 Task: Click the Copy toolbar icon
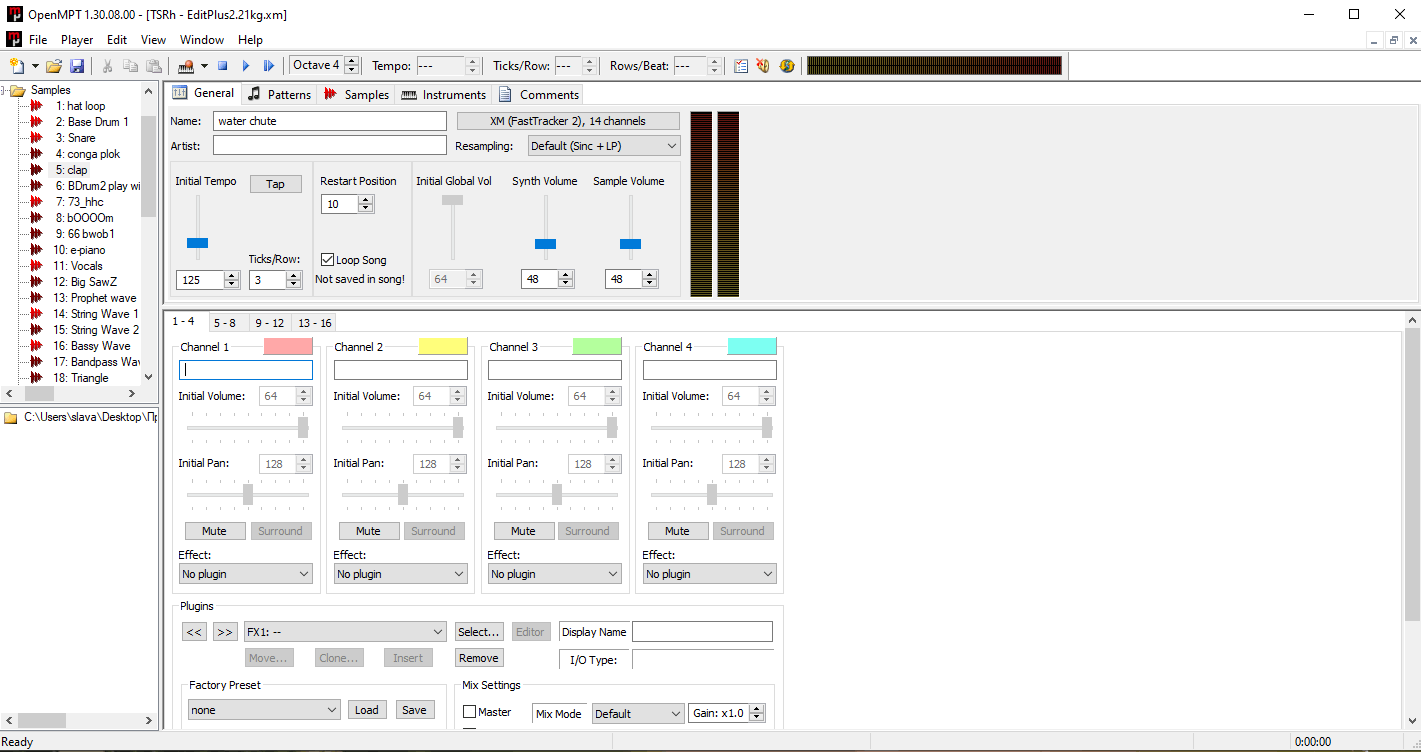coord(130,66)
